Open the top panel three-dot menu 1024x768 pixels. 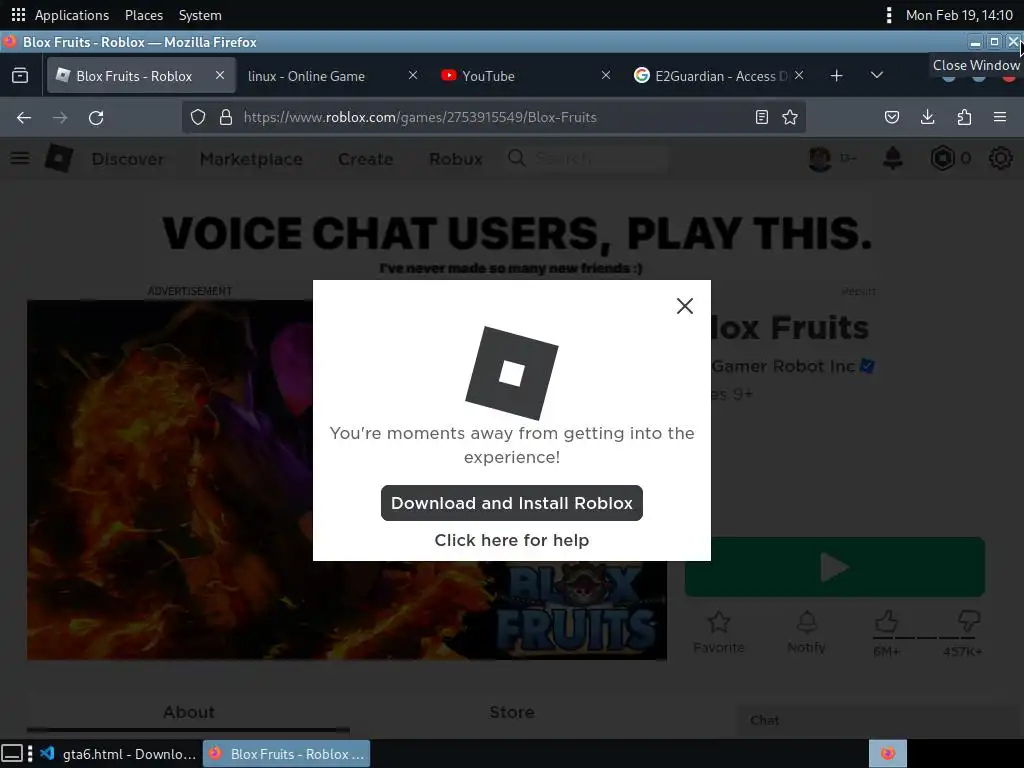coord(888,15)
